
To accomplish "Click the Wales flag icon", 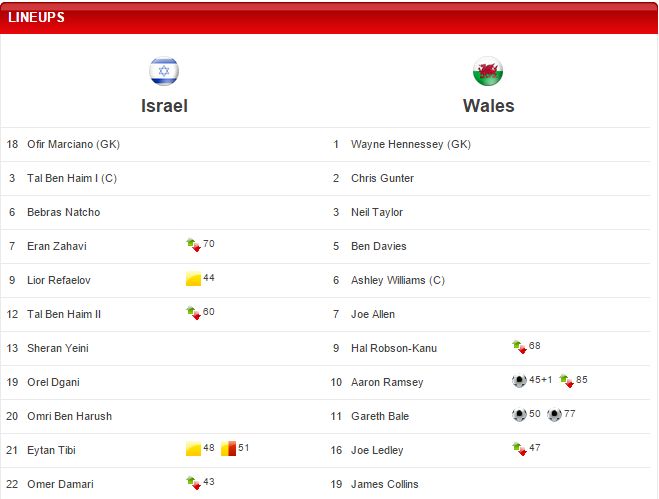I will [x=488, y=72].
